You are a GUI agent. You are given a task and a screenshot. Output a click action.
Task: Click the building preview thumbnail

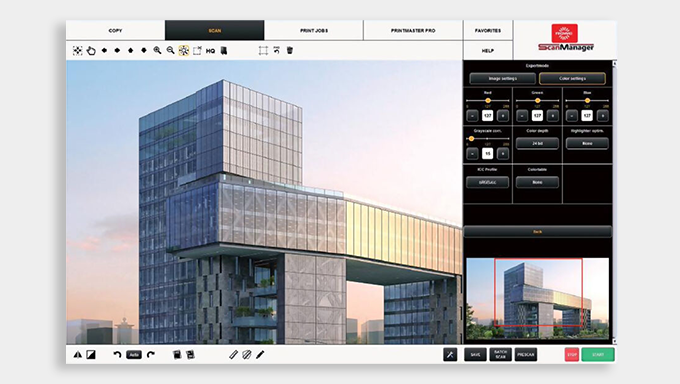538,298
